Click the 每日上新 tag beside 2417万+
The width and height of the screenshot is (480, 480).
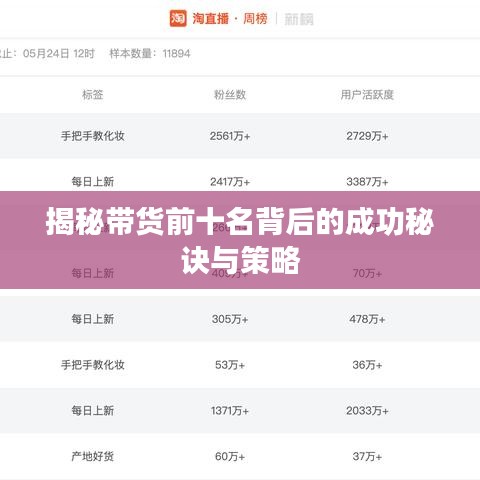93,182
